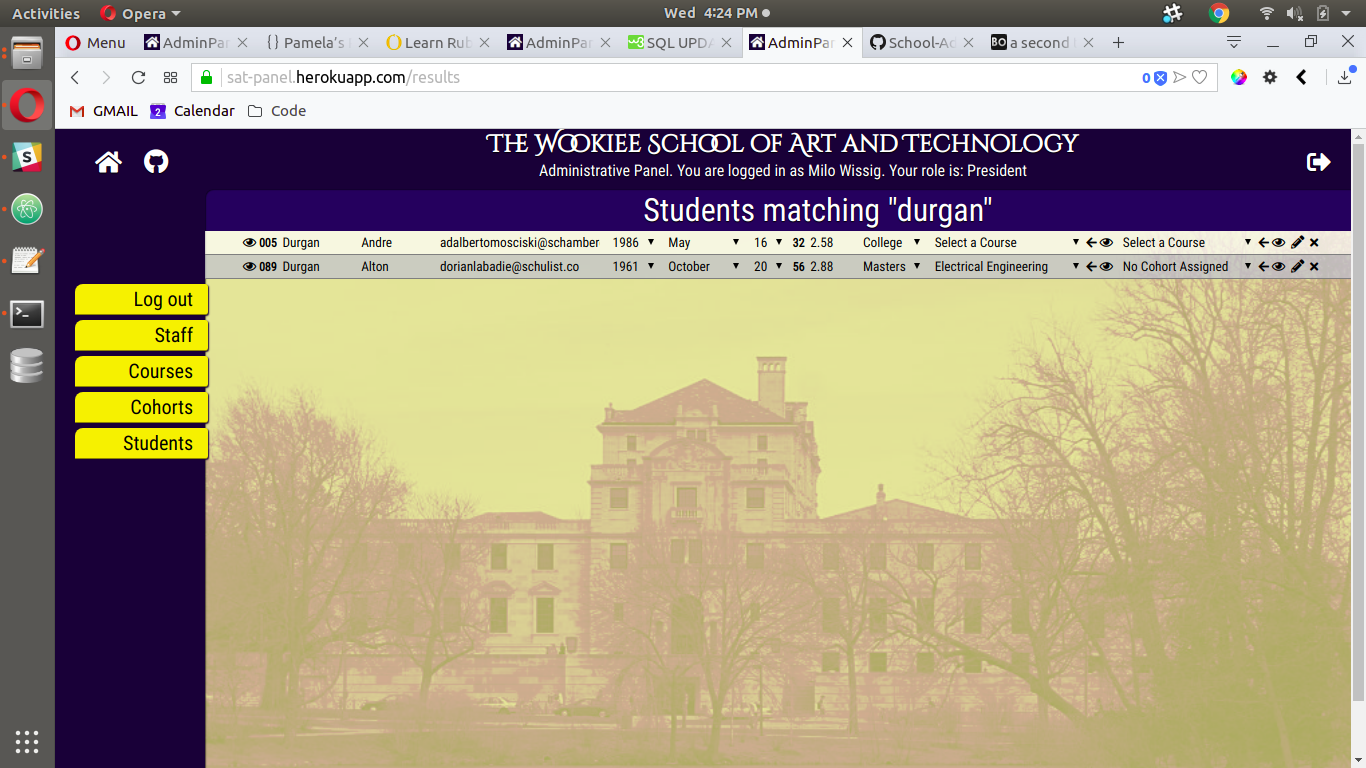Switch to the Learn Rub browser tab
This screenshot has width=1366, height=768.
tap(439, 42)
